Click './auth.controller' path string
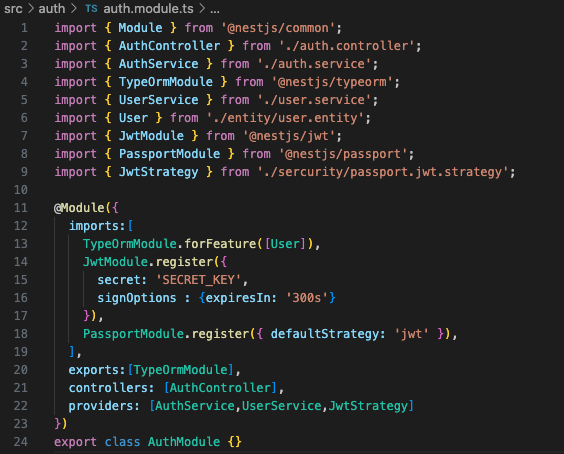This screenshot has height=454, width=564. click(347, 46)
